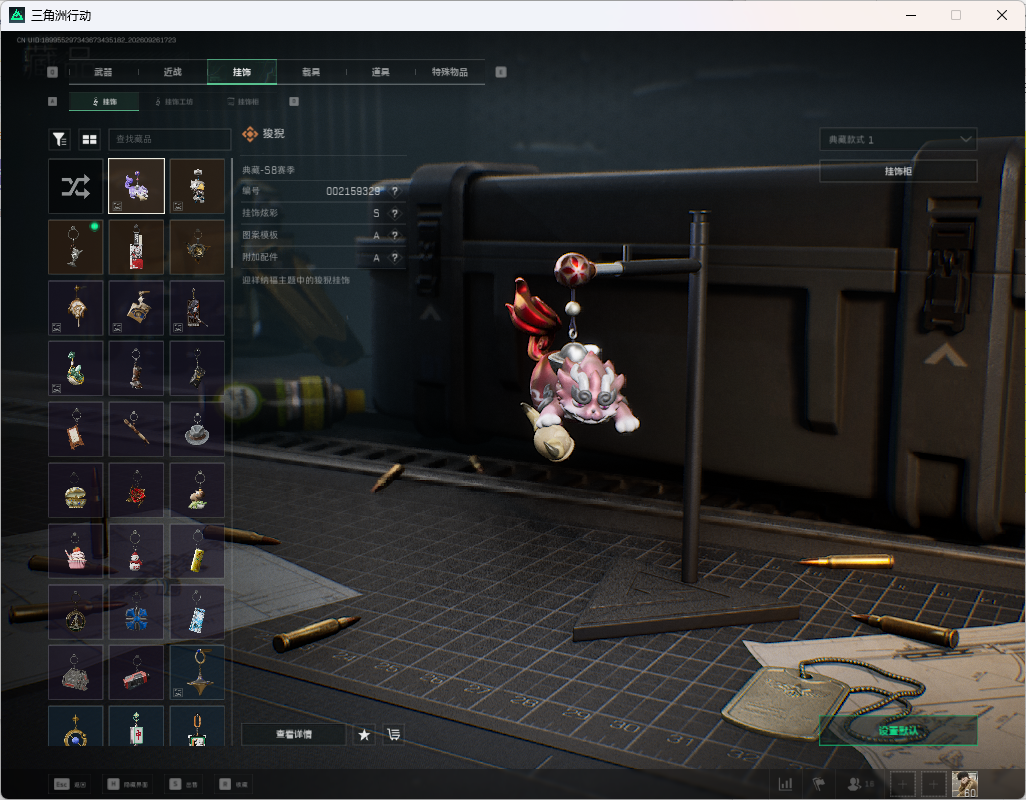Switch to grid view layout icon
Image resolution: width=1026 pixels, height=800 pixels.
point(89,139)
